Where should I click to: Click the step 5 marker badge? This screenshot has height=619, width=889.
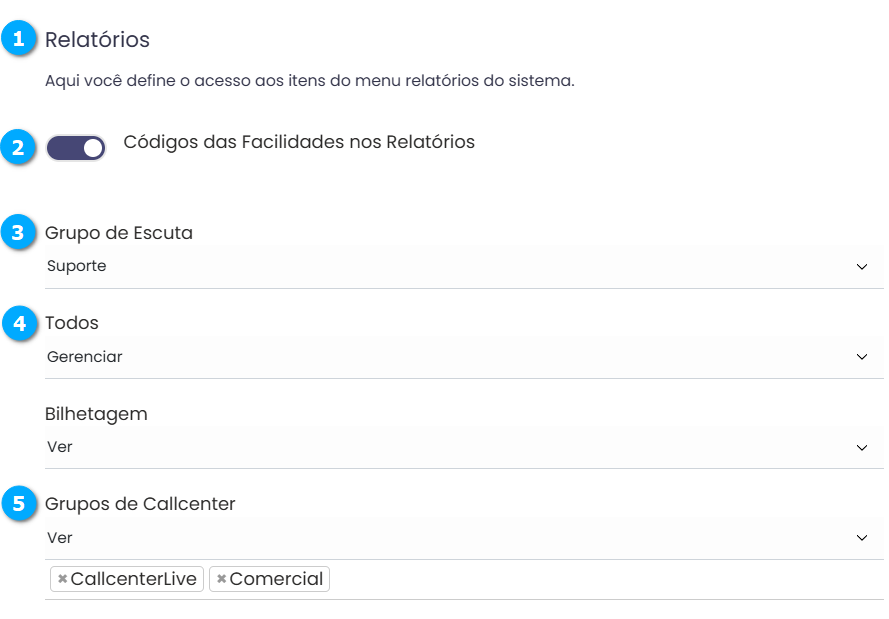(x=19, y=503)
